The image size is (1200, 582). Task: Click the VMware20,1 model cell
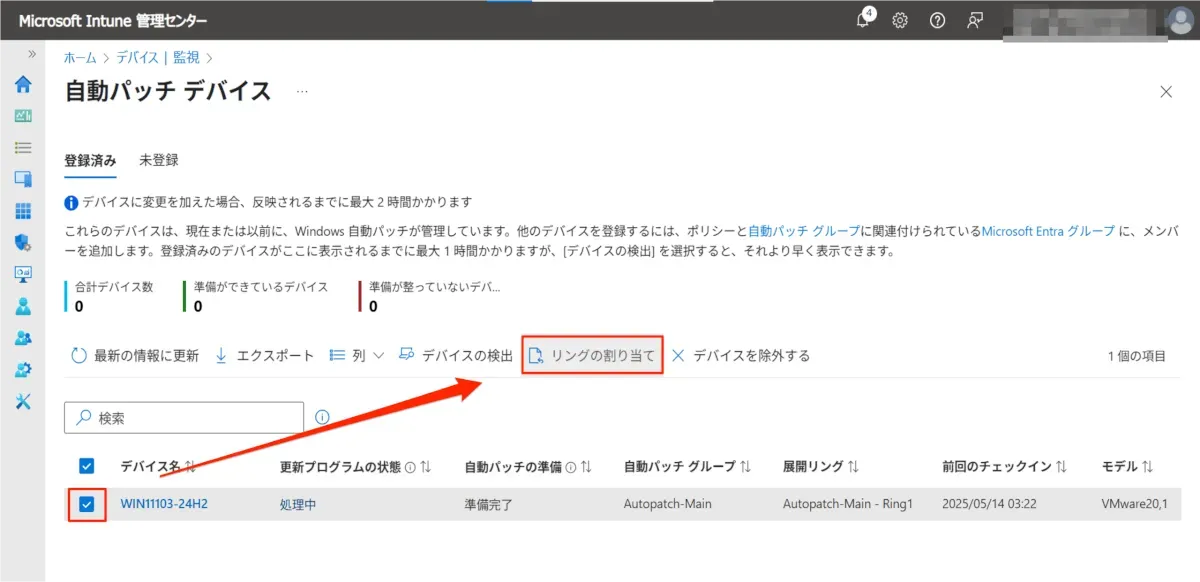[1135, 504]
